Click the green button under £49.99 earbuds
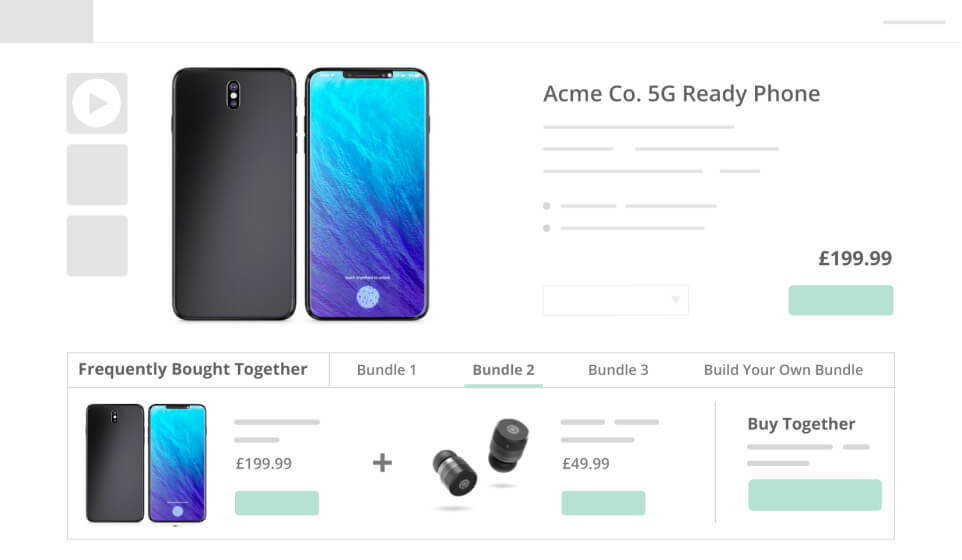This screenshot has width=962, height=560. [x=603, y=503]
